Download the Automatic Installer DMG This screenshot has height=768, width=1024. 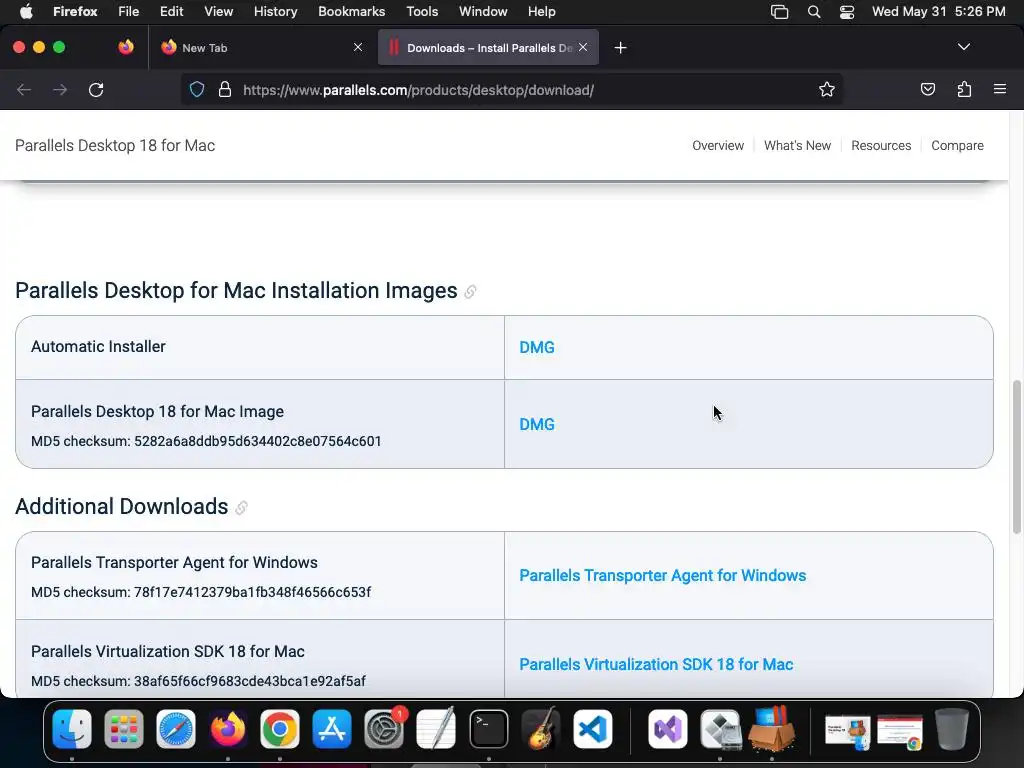pos(537,347)
